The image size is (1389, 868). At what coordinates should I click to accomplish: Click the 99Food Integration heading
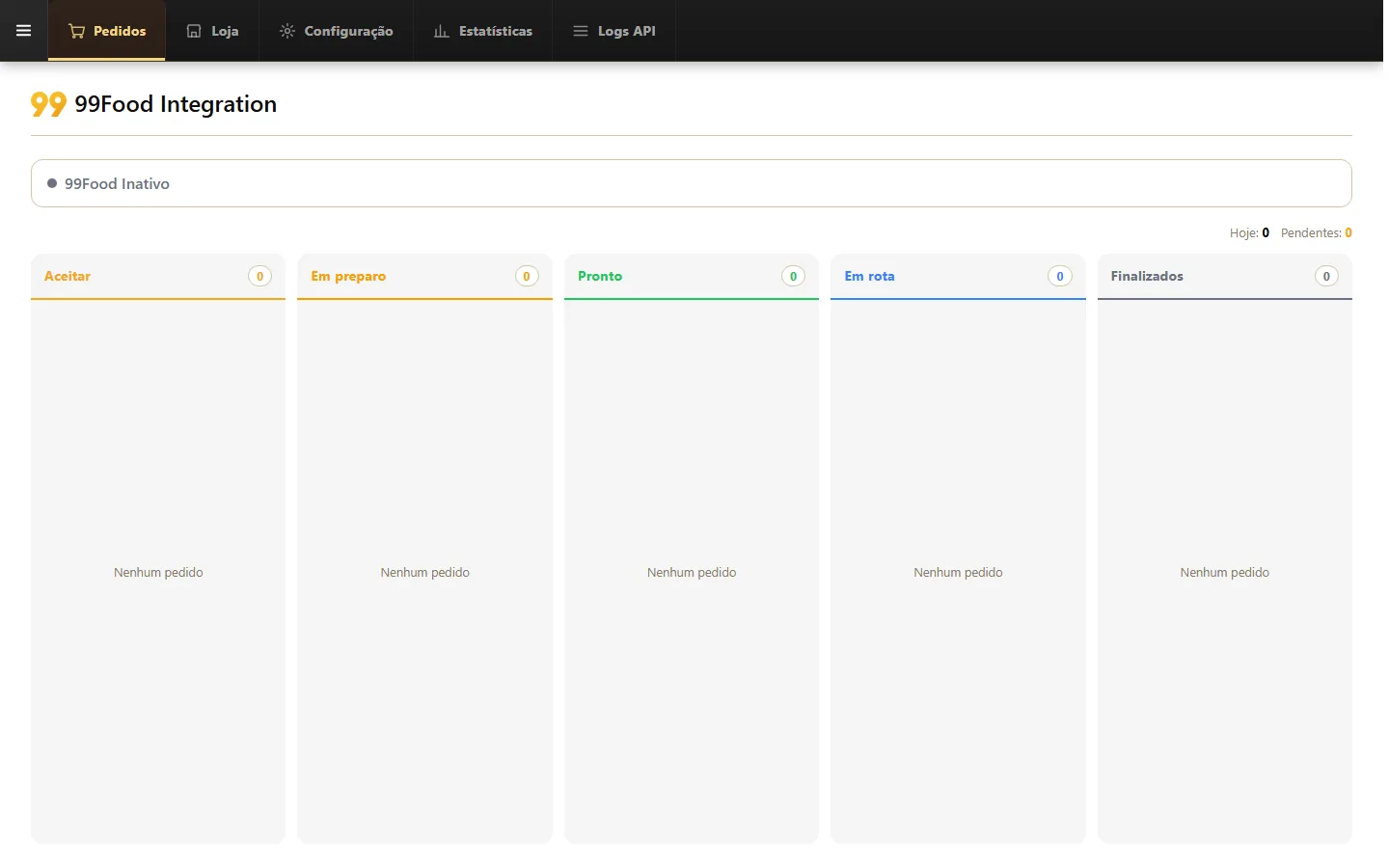pos(176,104)
